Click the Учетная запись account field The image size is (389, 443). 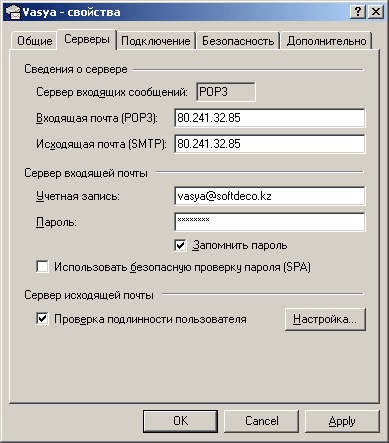click(x=270, y=196)
